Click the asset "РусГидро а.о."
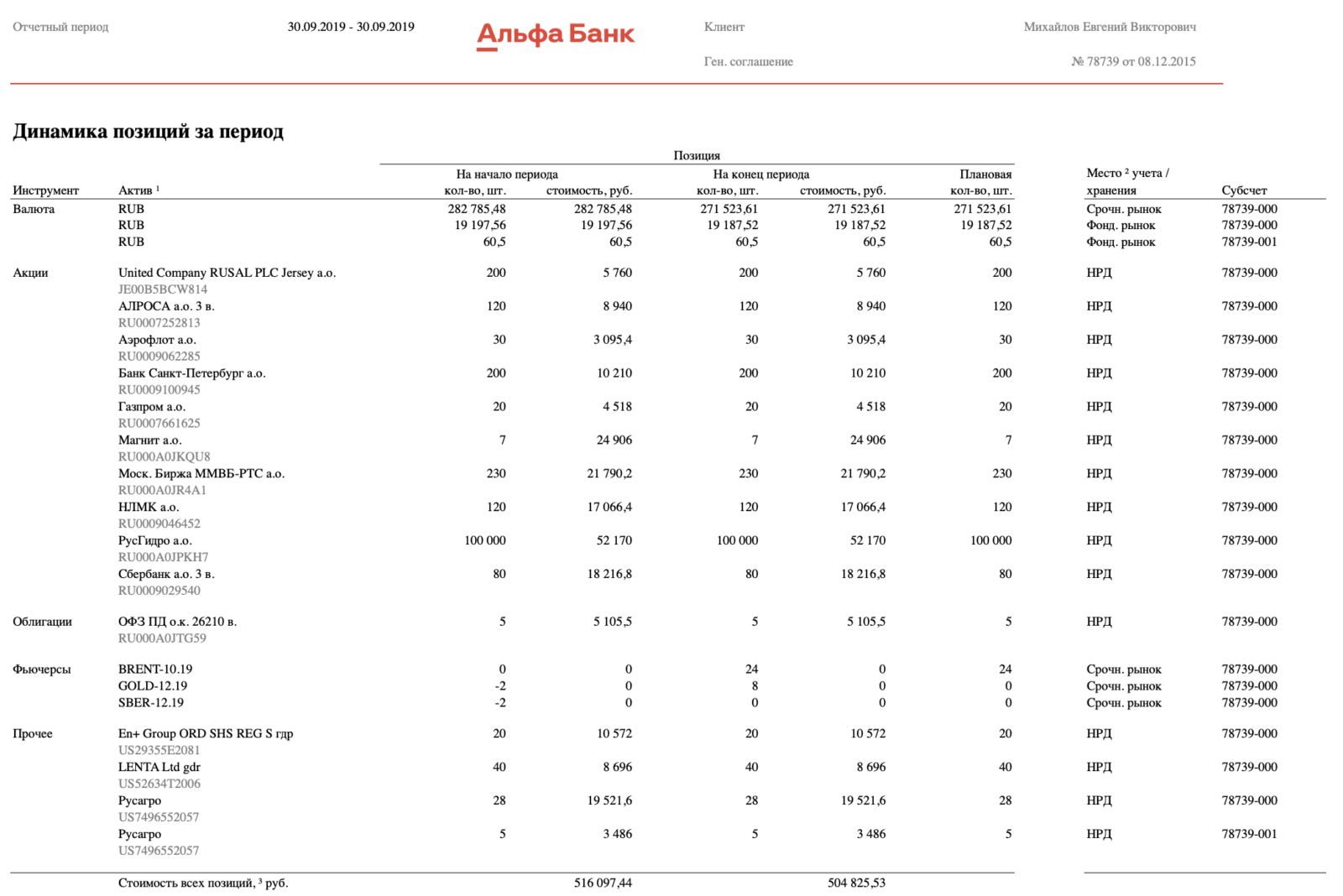 (x=155, y=541)
